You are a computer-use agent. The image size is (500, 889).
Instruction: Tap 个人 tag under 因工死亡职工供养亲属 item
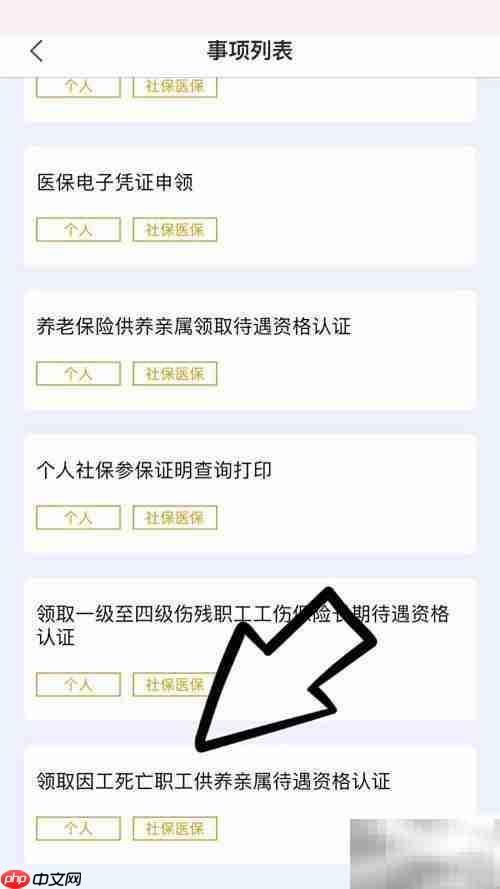(78, 828)
